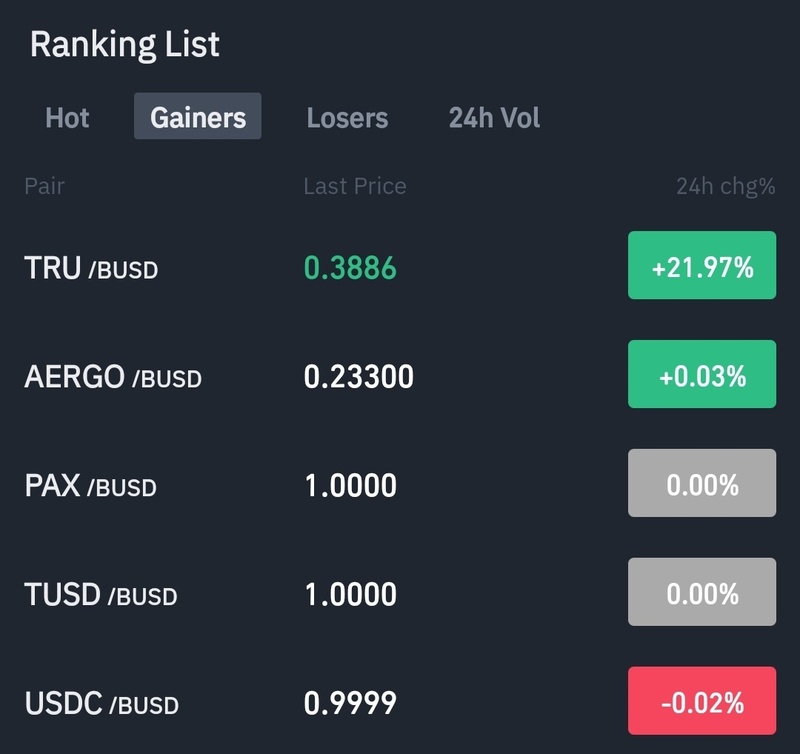The height and width of the screenshot is (754, 800).
Task: Open the TRU /BUSD pair
Action: (91, 267)
